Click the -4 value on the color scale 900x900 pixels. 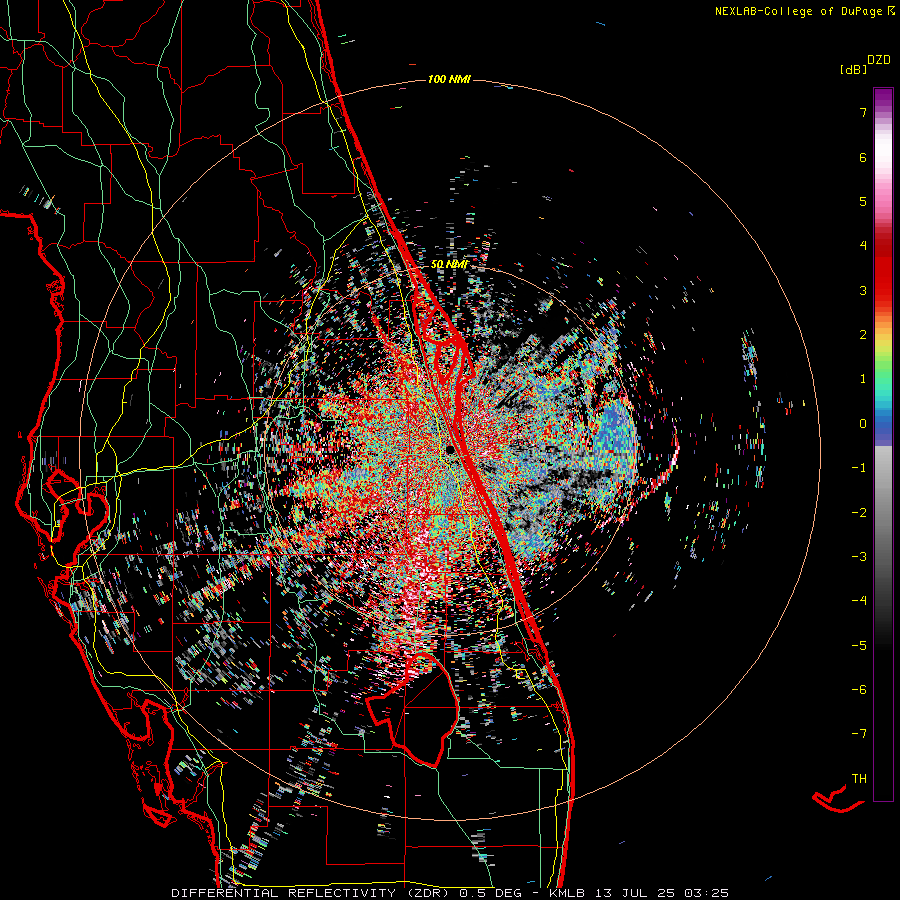(859, 600)
